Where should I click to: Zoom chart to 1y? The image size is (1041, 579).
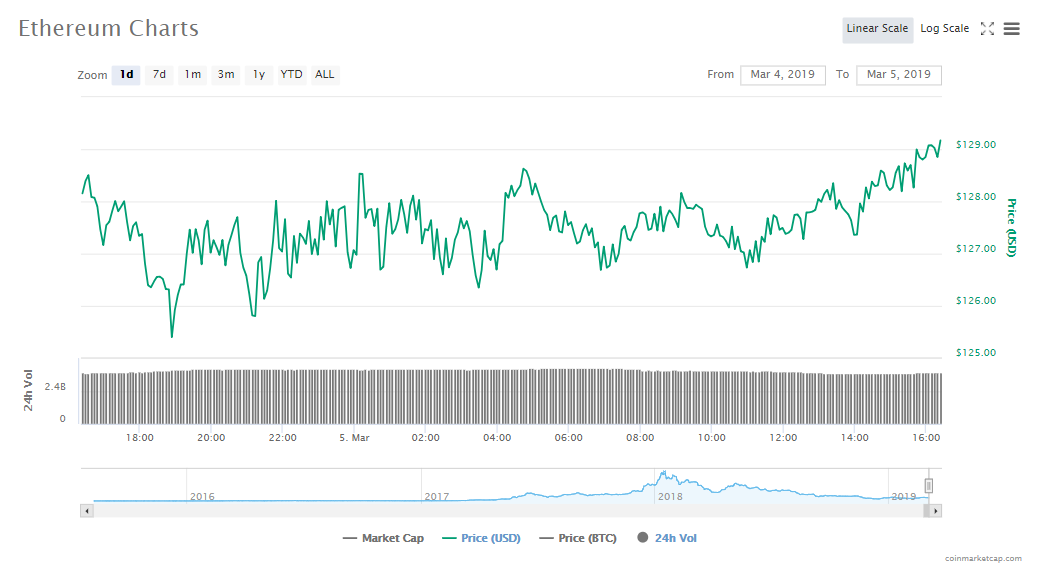click(x=259, y=75)
